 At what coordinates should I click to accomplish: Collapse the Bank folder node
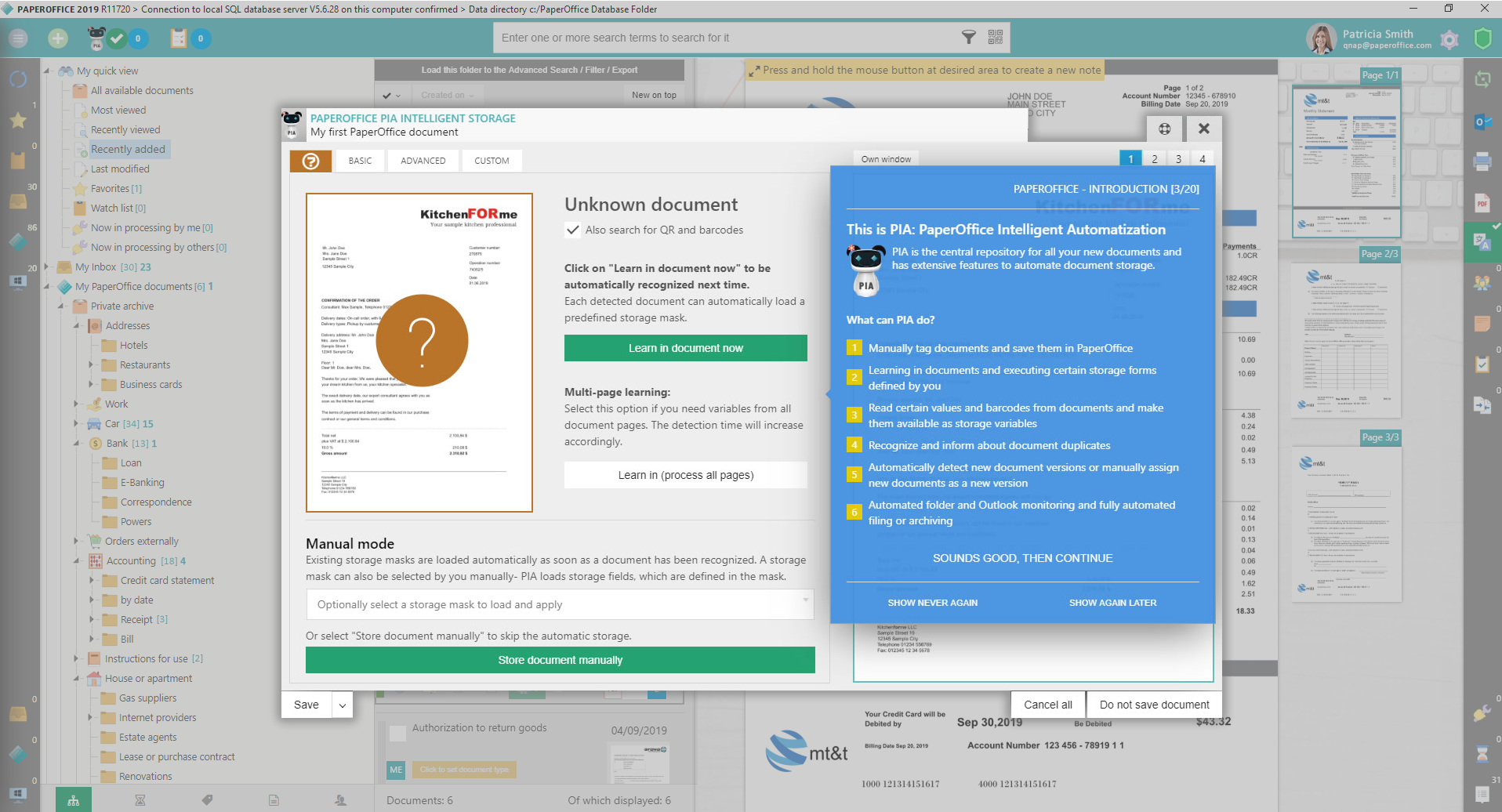click(x=76, y=443)
